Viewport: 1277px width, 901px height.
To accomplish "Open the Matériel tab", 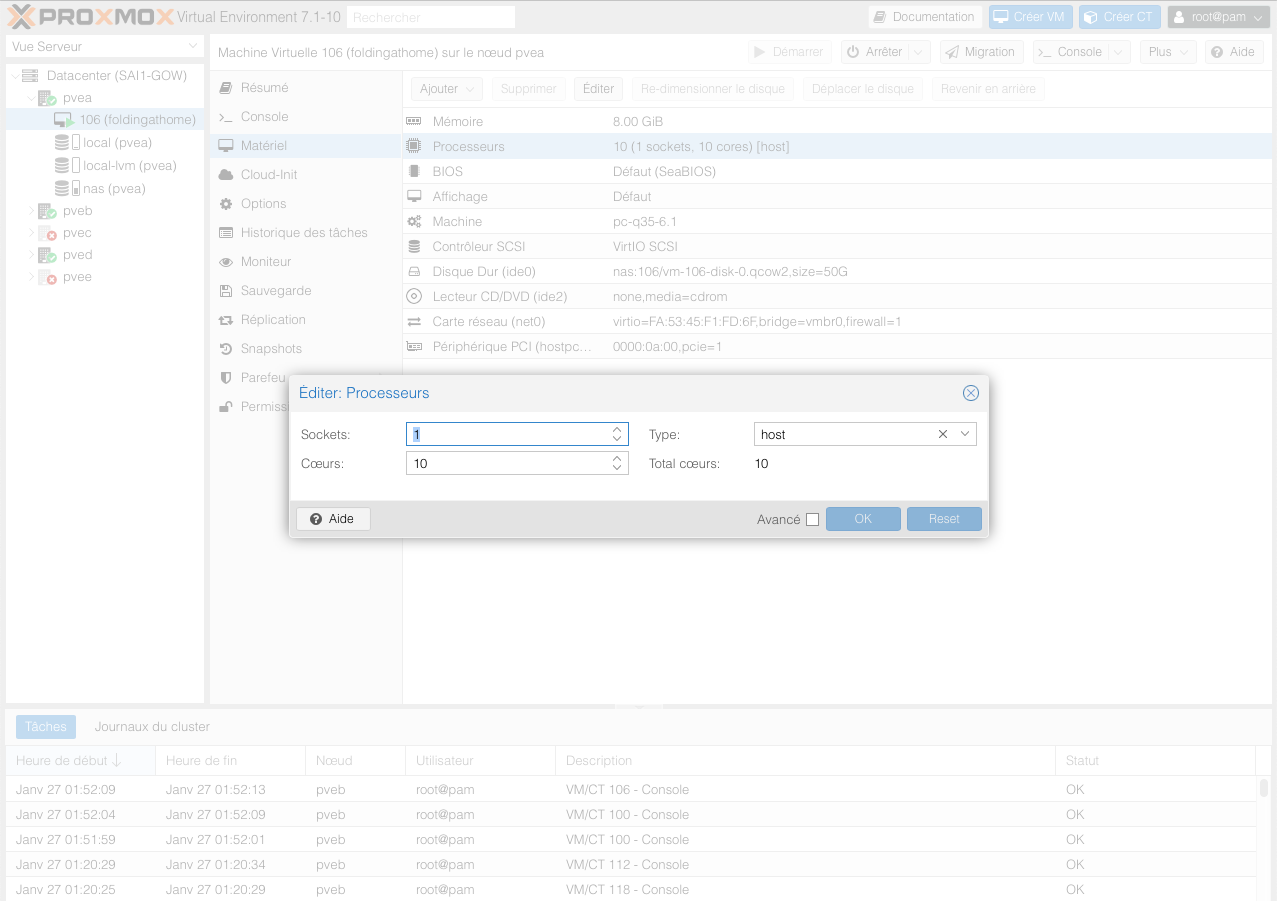I will (x=305, y=146).
